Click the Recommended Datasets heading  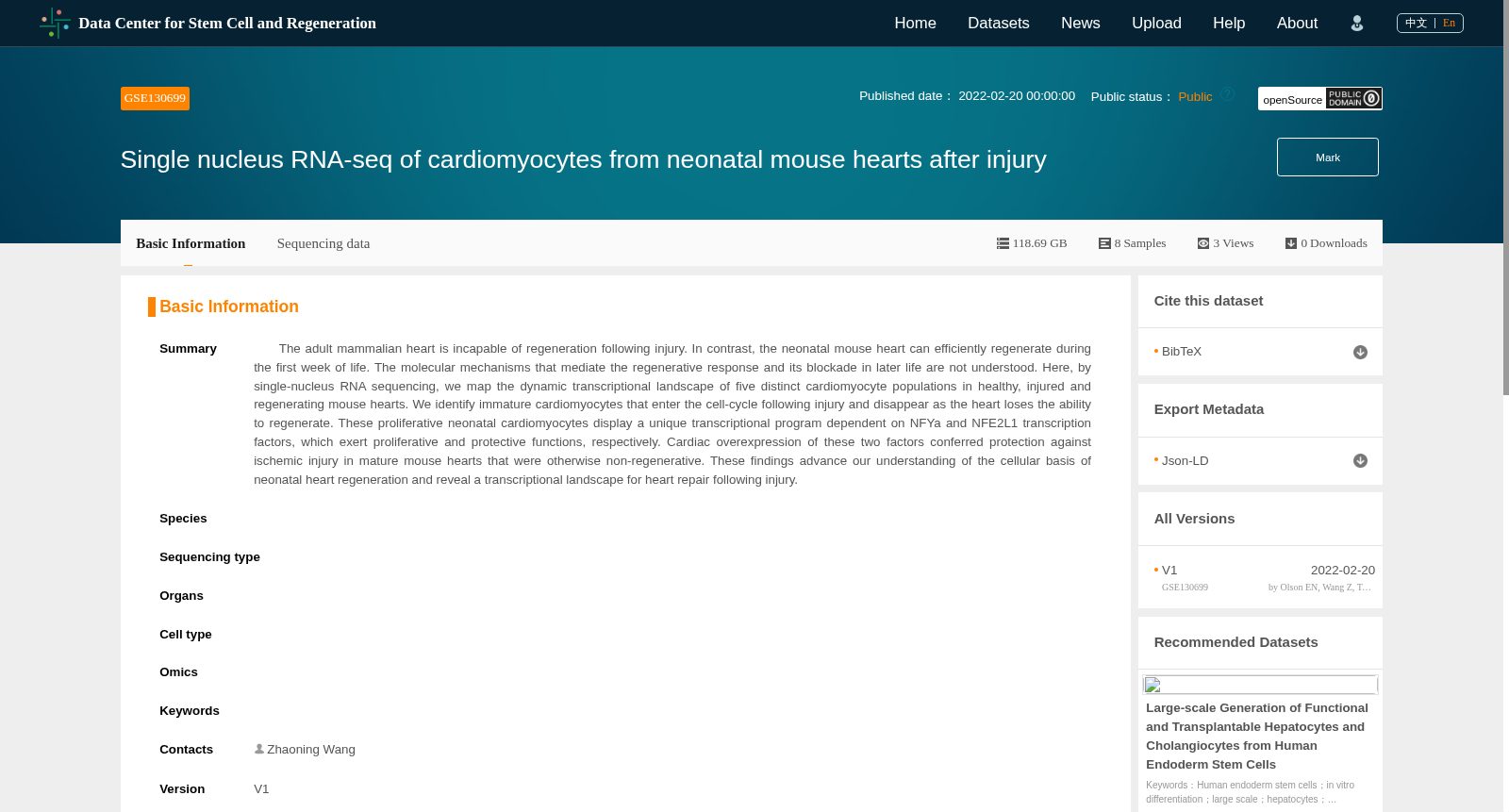point(1235,642)
